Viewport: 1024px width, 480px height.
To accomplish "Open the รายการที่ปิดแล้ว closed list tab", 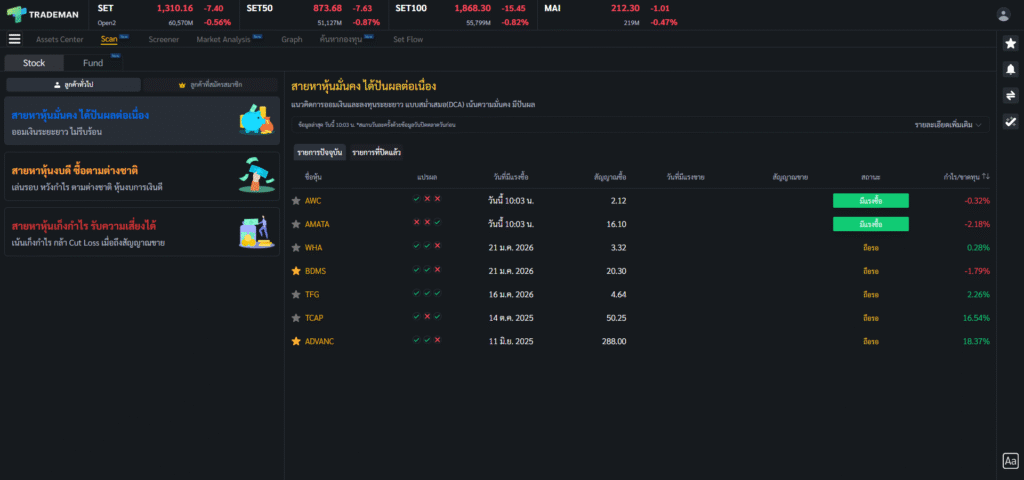I will [377, 152].
